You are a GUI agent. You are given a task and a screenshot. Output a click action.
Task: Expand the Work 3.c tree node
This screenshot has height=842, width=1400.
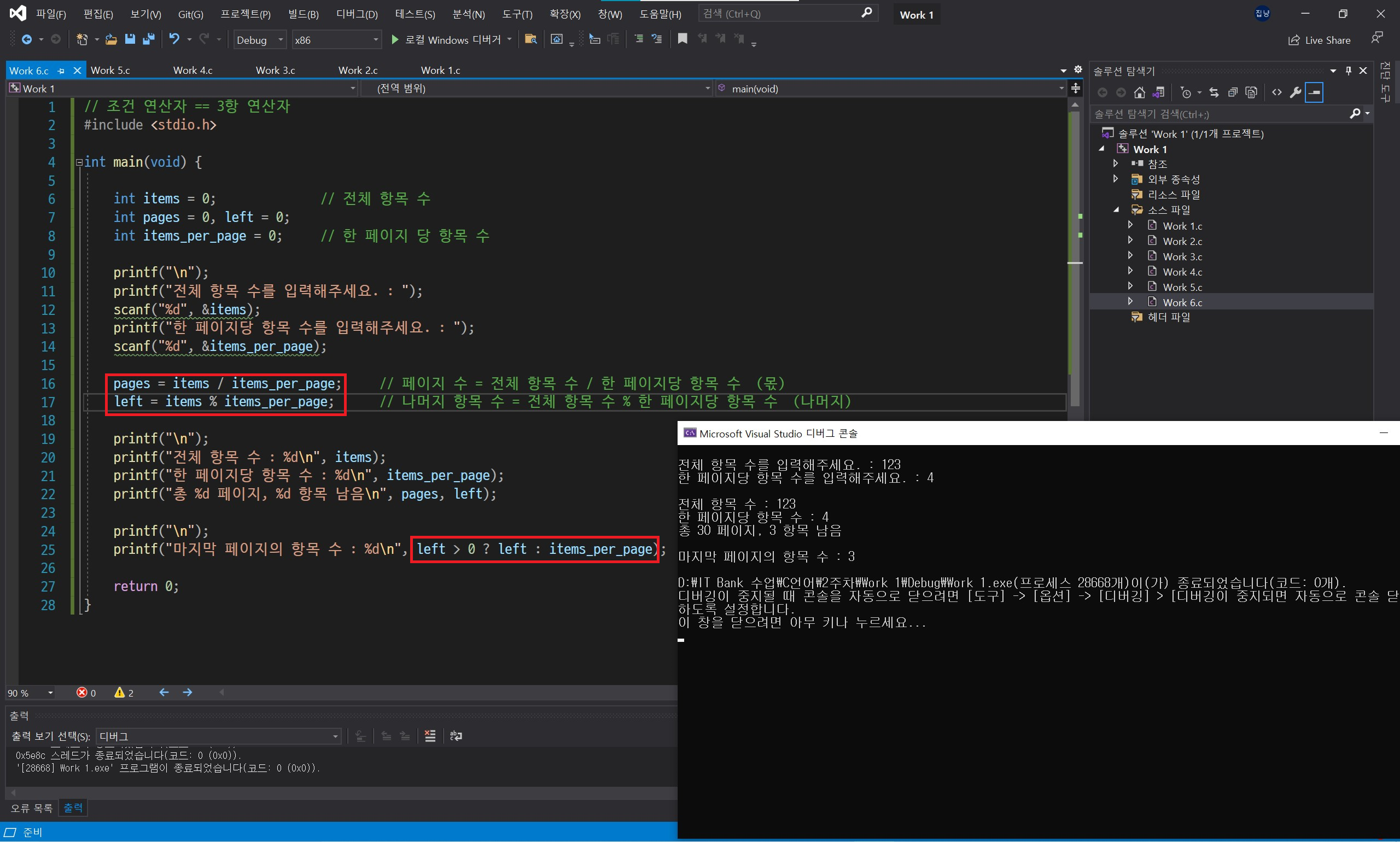point(1130,256)
